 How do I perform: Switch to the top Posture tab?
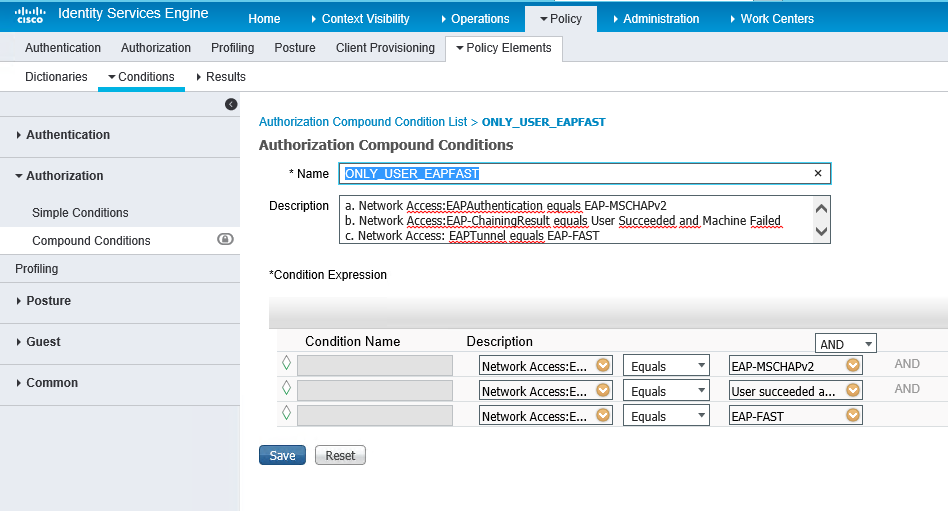pos(294,48)
